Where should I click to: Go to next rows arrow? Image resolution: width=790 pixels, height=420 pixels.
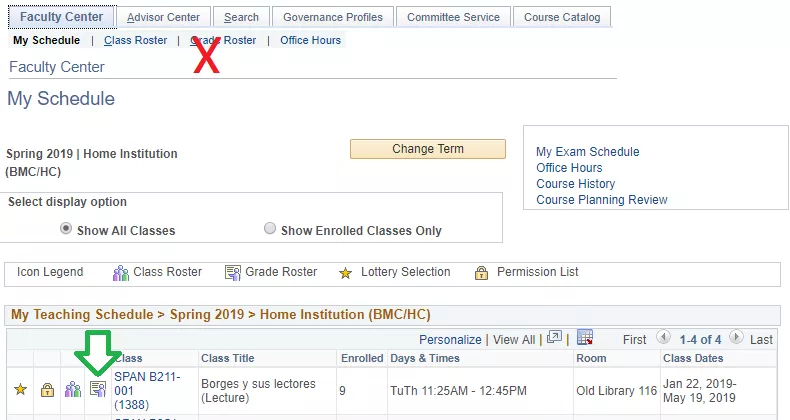(x=736, y=337)
